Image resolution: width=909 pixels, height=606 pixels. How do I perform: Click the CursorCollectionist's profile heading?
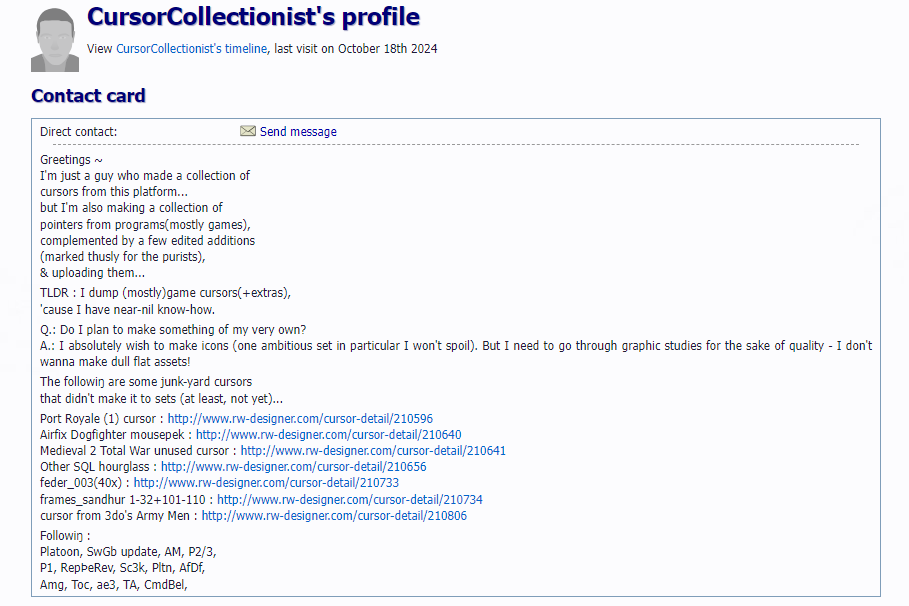click(x=253, y=17)
